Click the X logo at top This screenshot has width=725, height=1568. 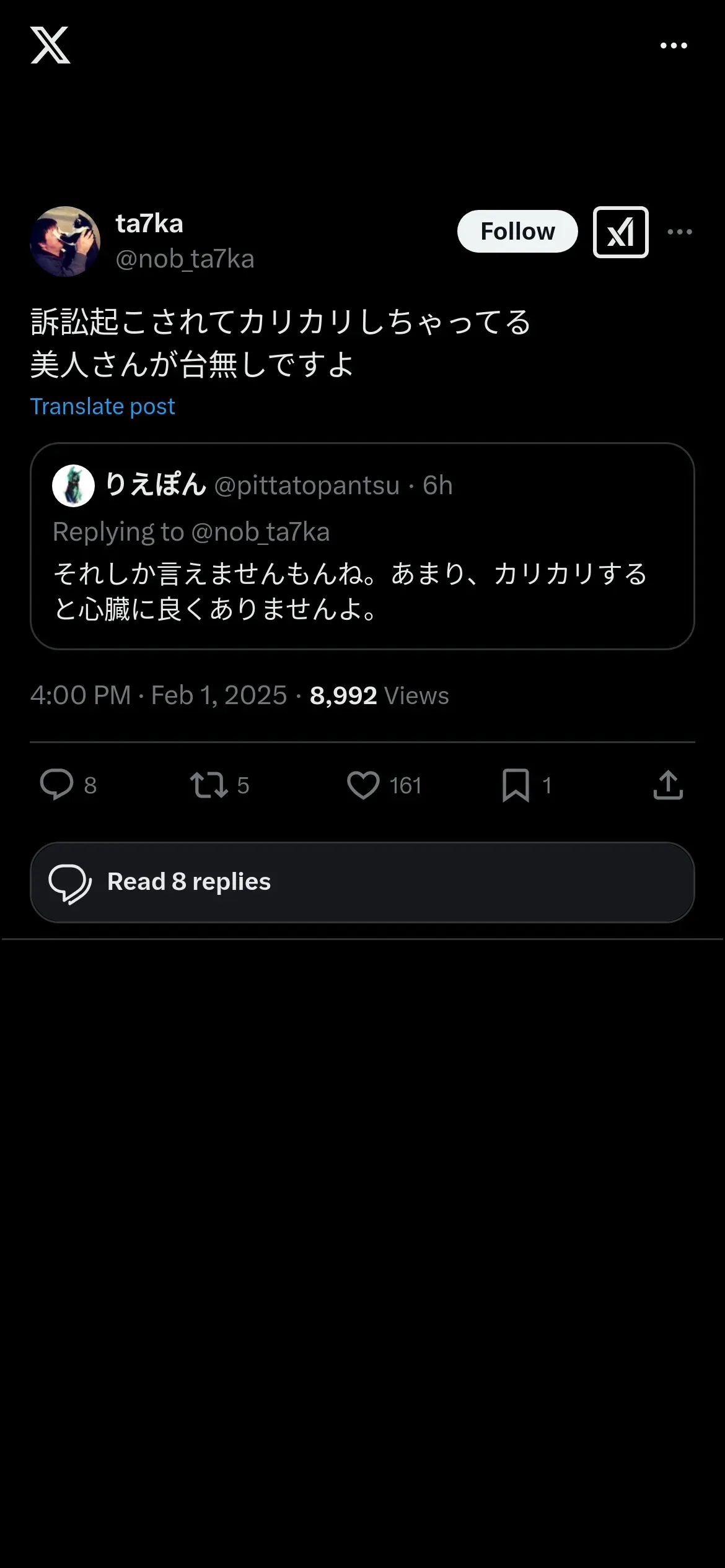tap(50, 45)
